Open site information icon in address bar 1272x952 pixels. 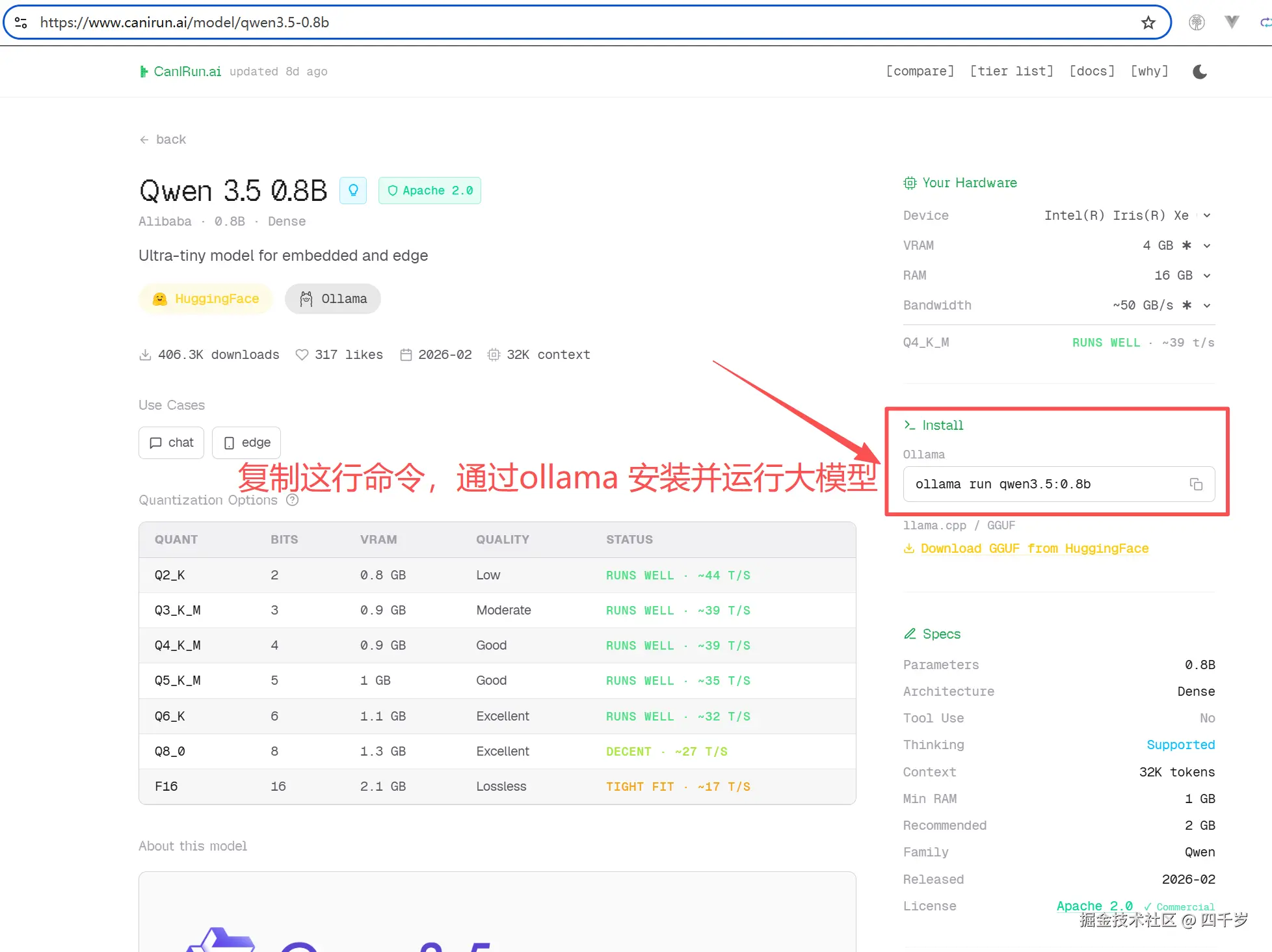coord(21,23)
